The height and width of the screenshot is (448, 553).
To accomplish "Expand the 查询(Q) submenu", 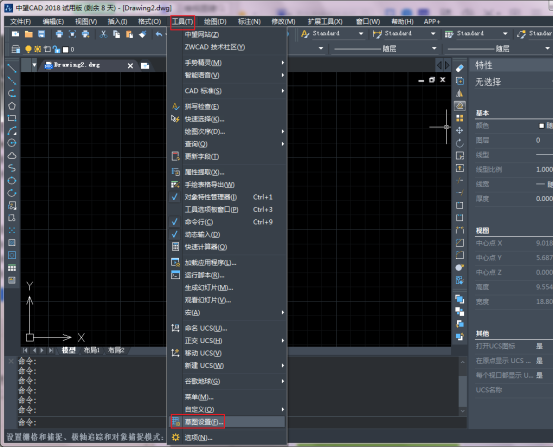I will coord(227,144).
